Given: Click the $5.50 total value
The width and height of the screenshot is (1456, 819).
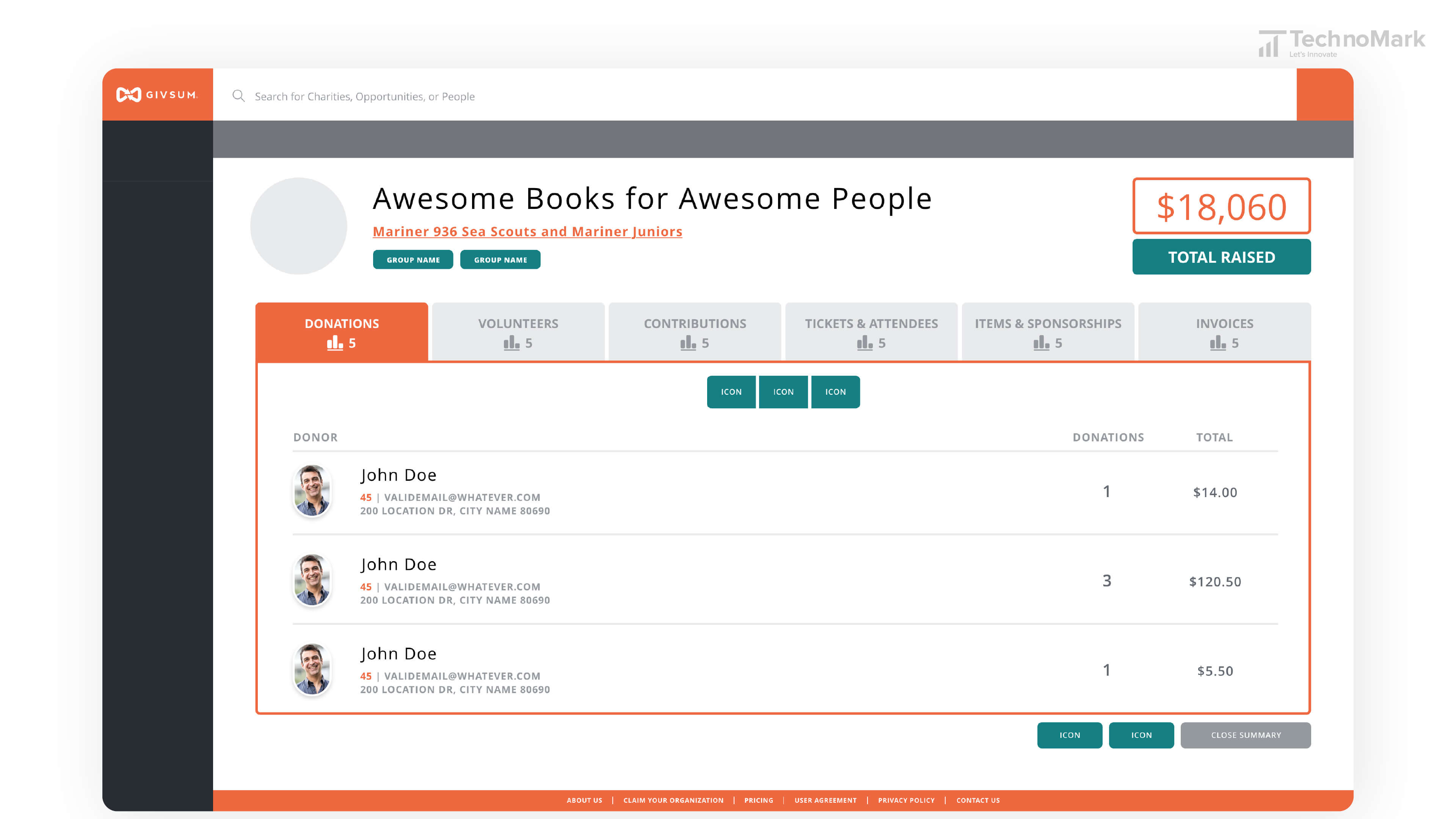Looking at the screenshot, I should tap(1214, 671).
